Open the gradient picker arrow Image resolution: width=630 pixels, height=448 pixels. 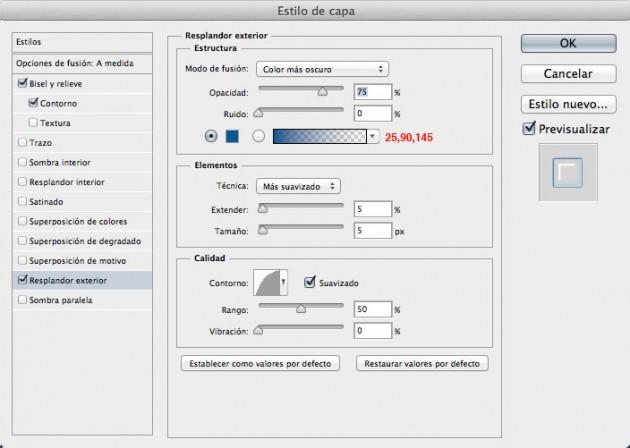(373, 136)
